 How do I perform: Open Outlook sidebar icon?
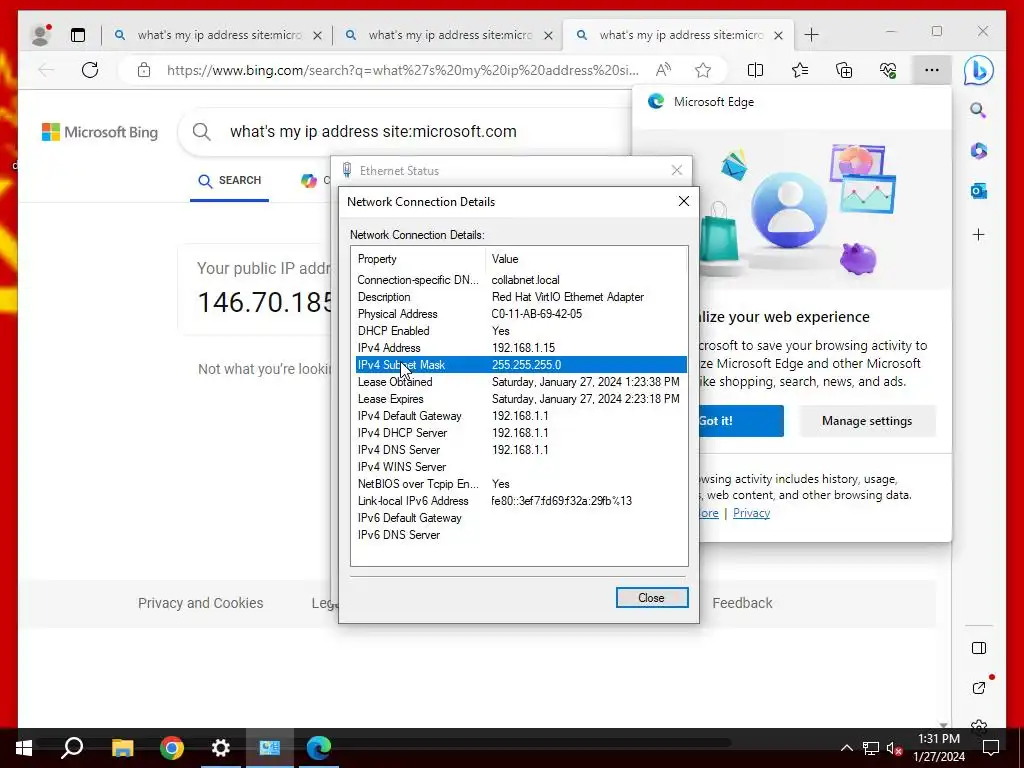(x=978, y=191)
